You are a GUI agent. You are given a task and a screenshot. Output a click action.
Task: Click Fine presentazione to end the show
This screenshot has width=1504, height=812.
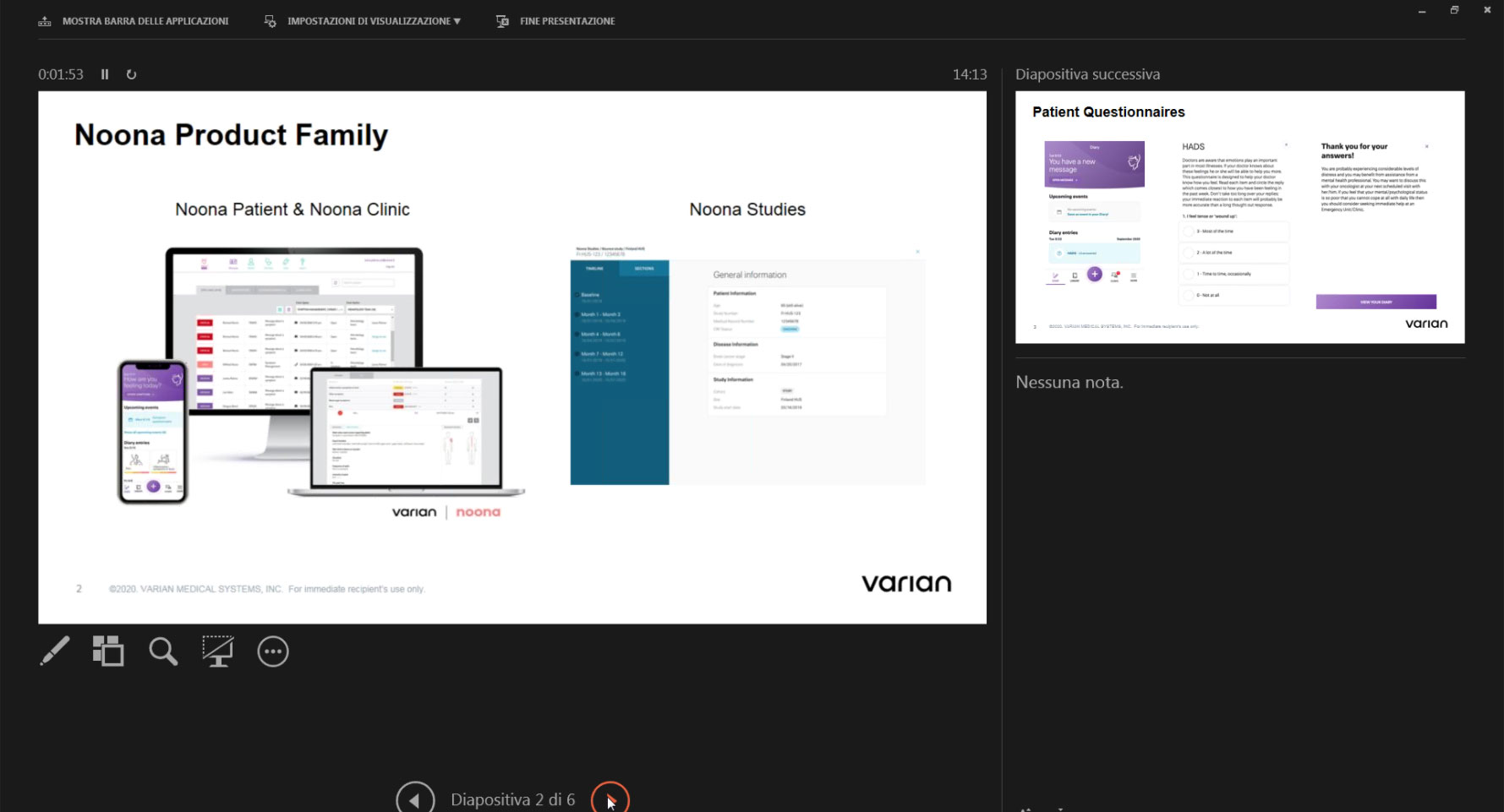coord(567,21)
